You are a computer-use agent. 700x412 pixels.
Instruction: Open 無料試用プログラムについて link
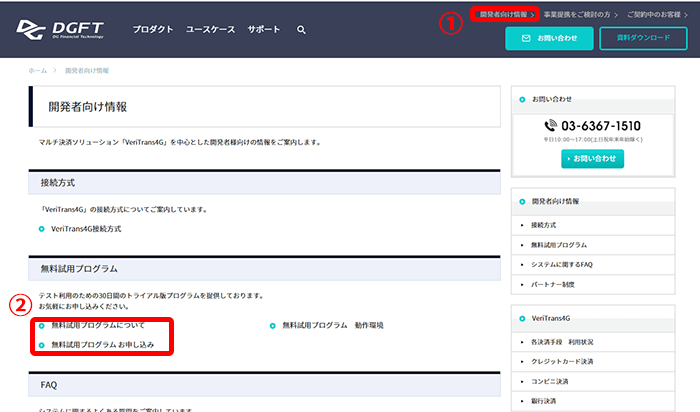[x=98, y=325]
